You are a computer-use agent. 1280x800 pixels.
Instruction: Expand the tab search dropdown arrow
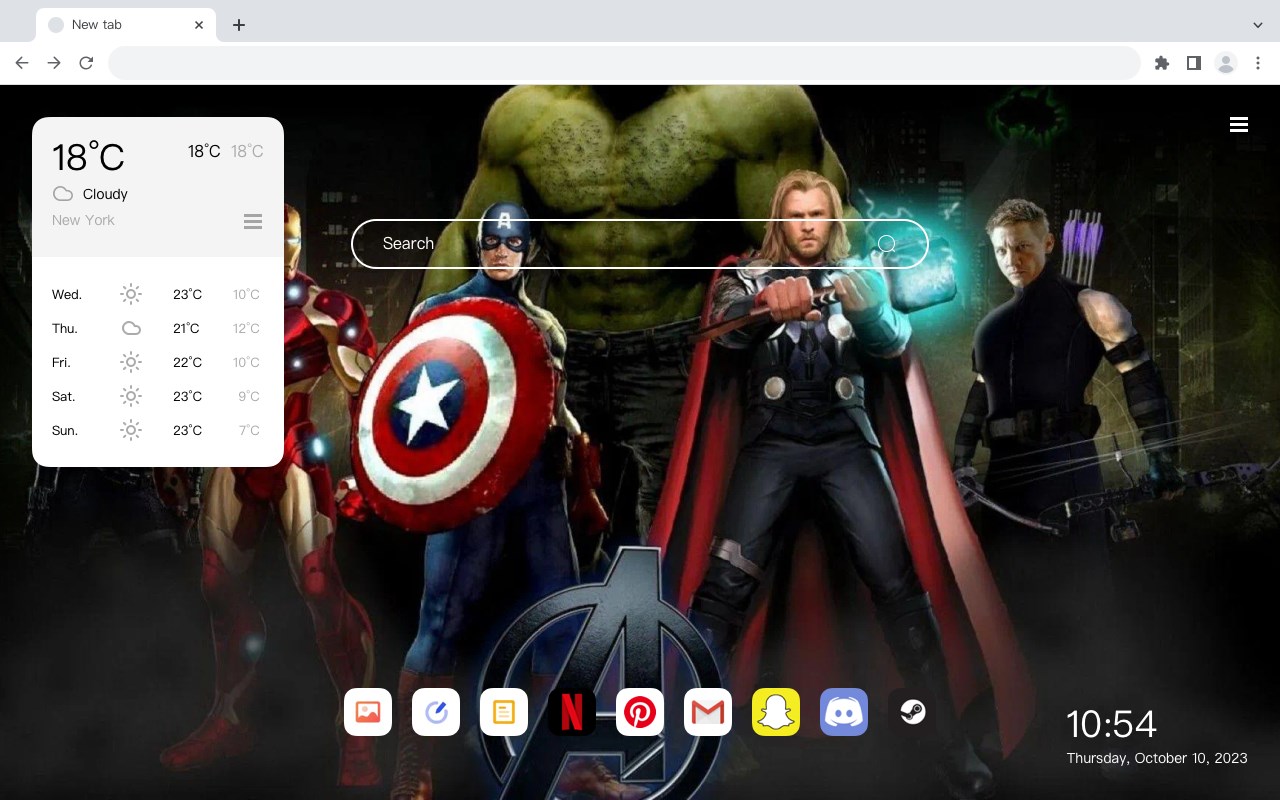1258,25
